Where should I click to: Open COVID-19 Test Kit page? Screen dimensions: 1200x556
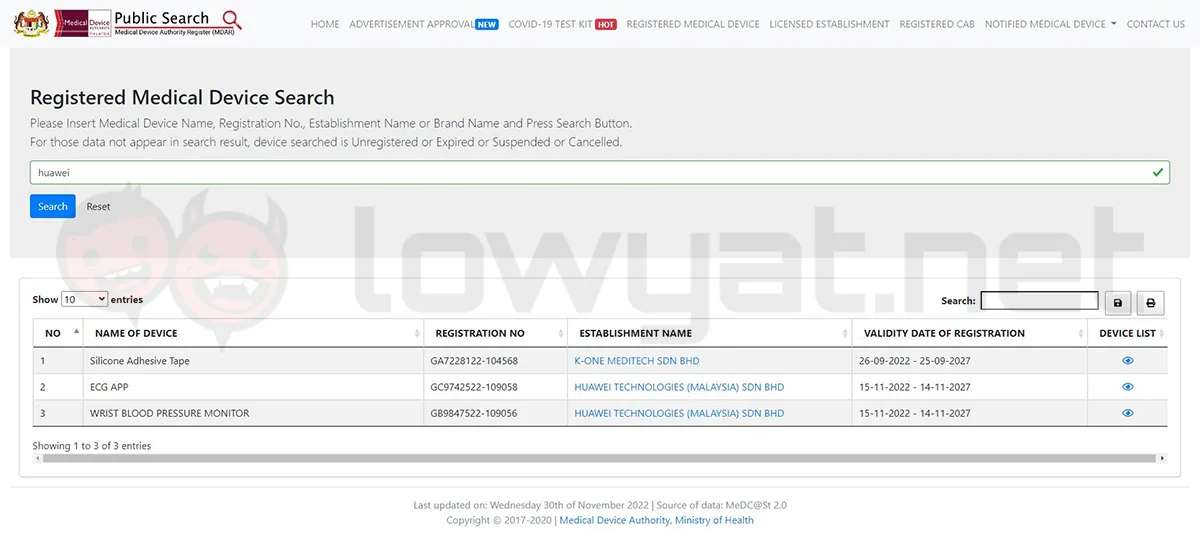click(562, 24)
